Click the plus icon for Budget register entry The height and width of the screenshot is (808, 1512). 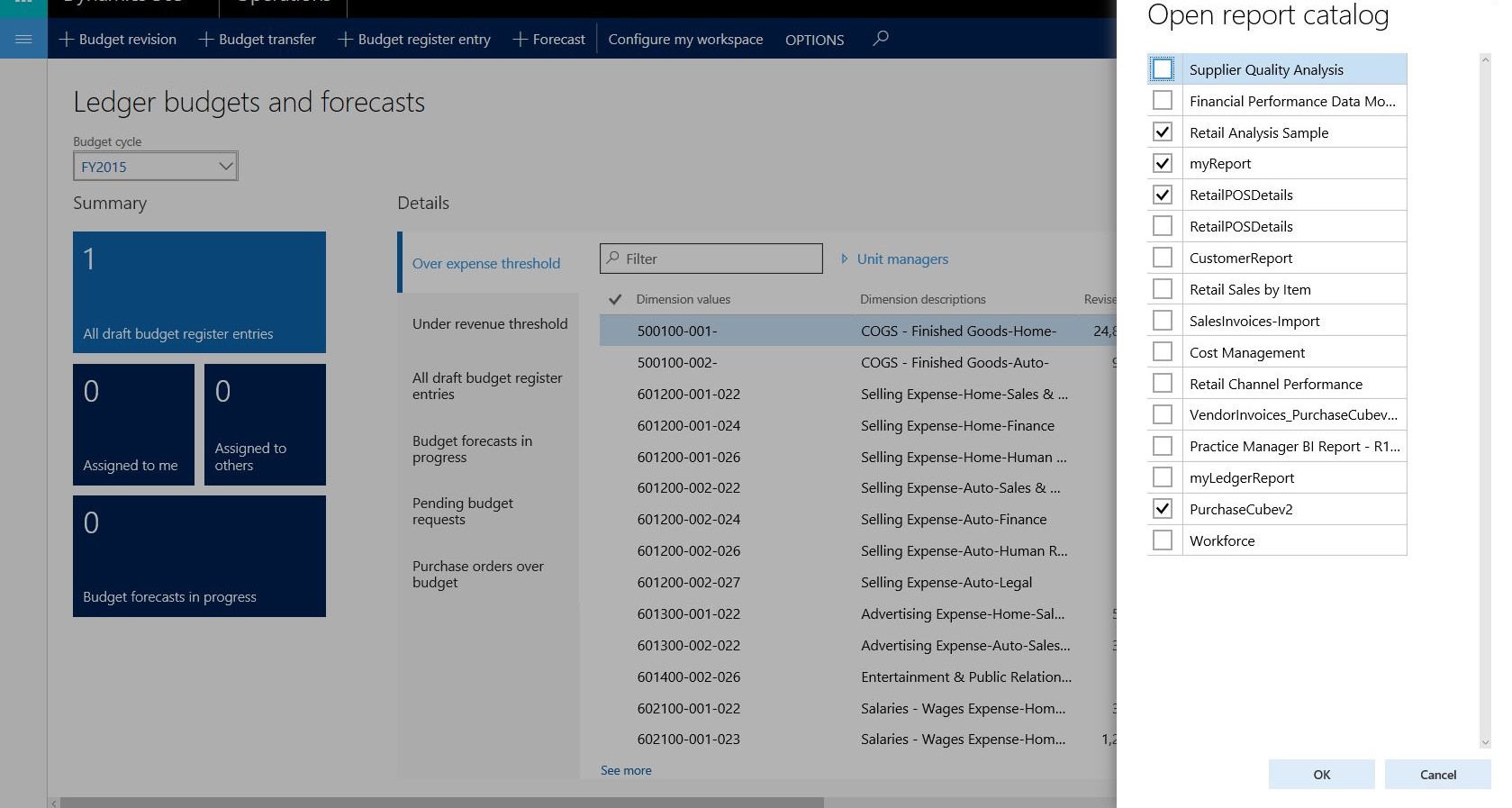tap(345, 40)
